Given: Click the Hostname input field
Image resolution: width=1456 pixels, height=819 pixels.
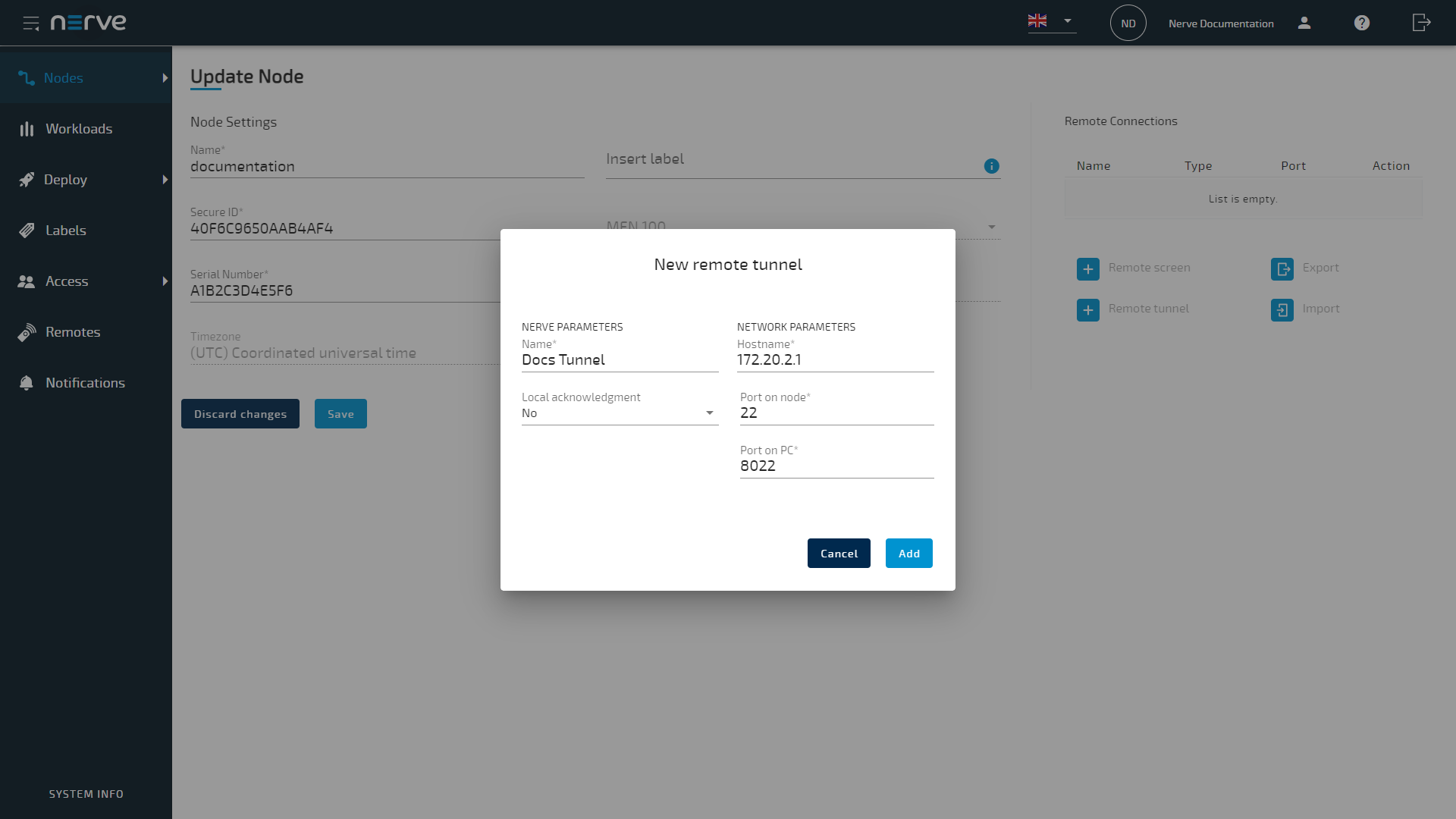Looking at the screenshot, I should click(x=834, y=360).
